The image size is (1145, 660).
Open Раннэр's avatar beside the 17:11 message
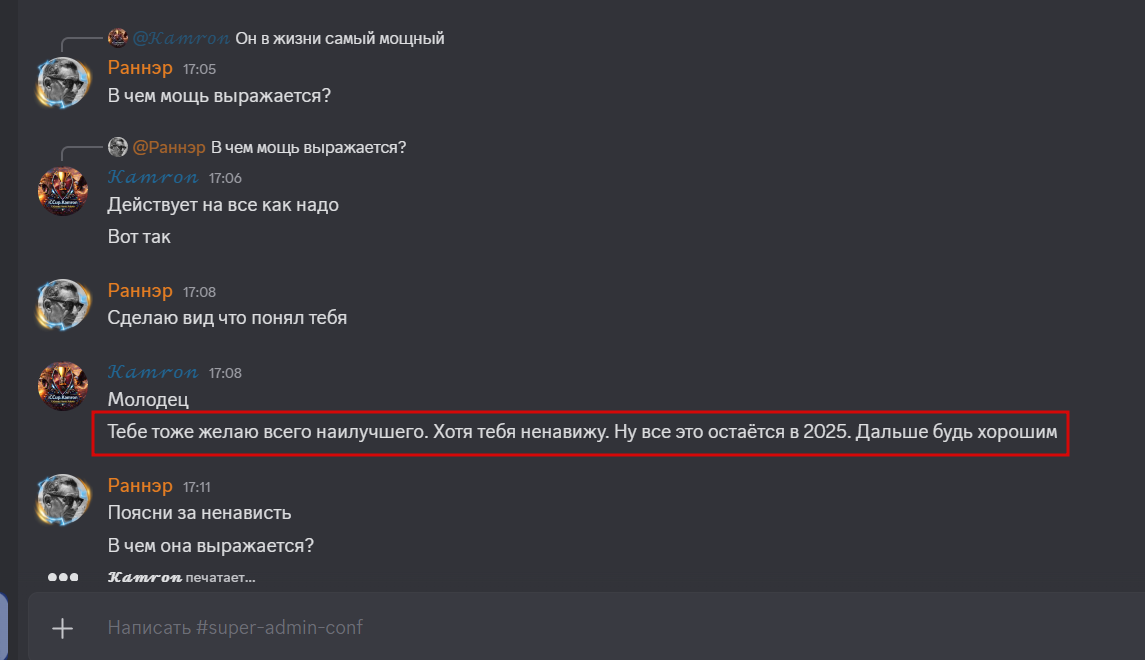[x=64, y=500]
